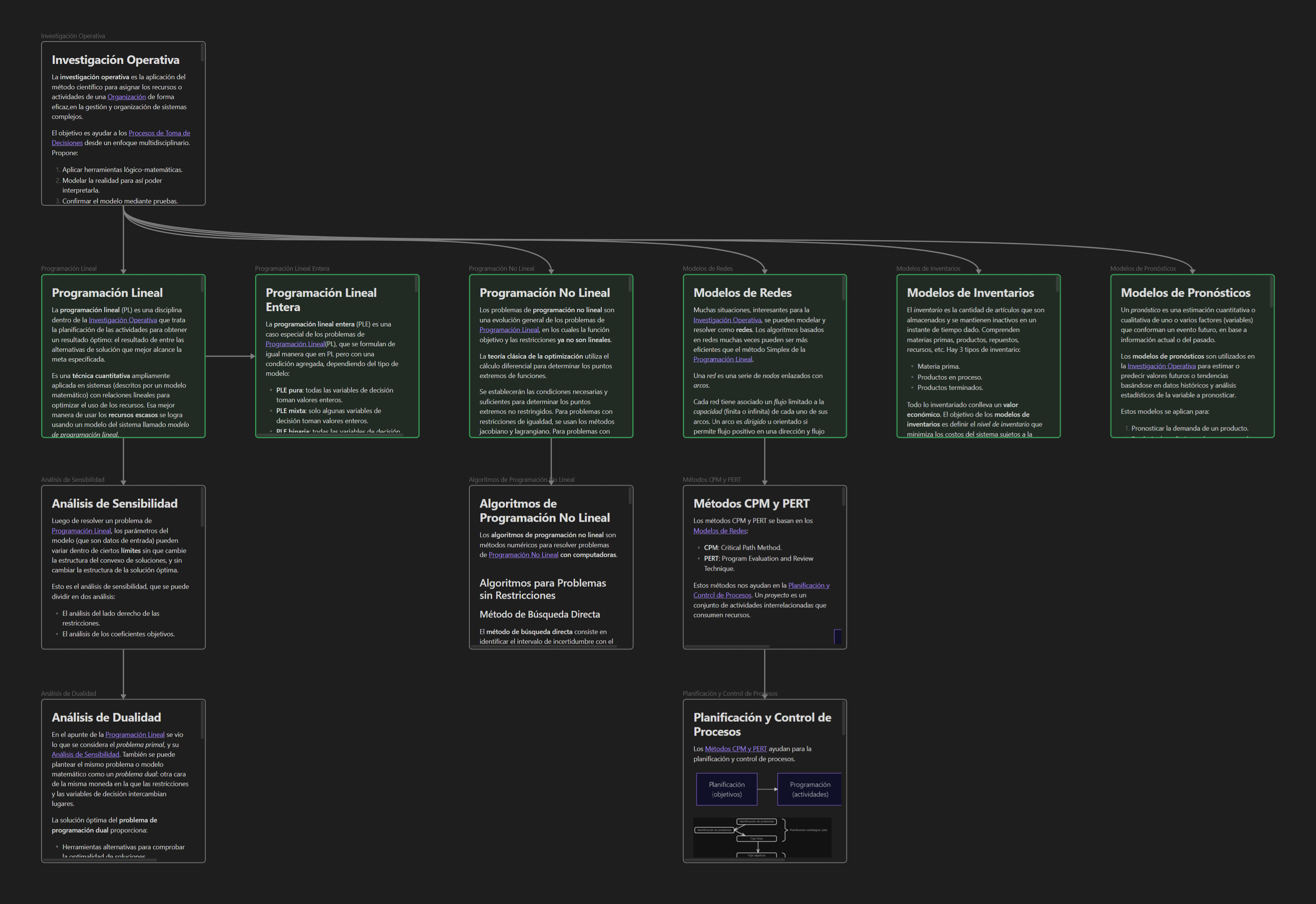Image resolution: width=1316 pixels, height=904 pixels.
Task: Select the 'Modelos de Redes' card label
Action: pos(707,269)
